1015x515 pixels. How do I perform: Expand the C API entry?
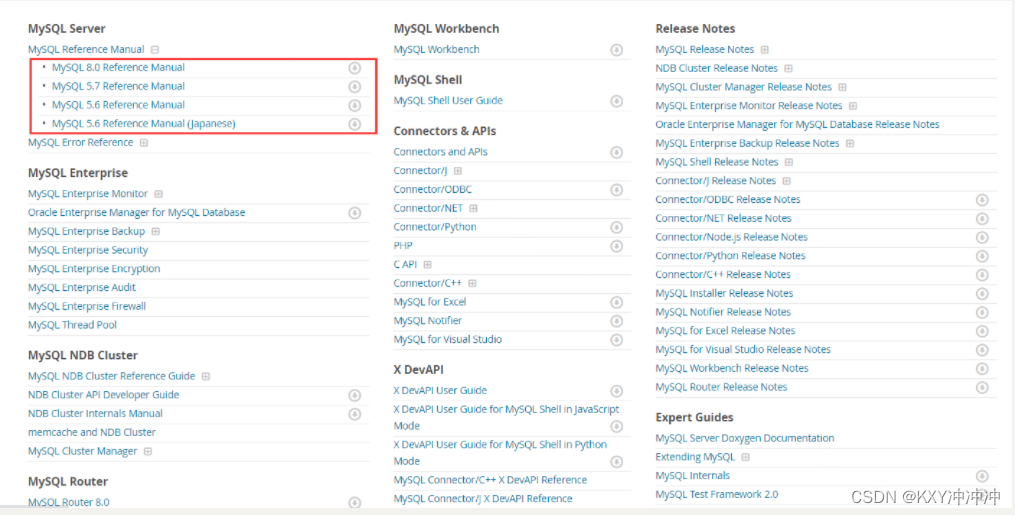pyautogui.click(x=427, y=265)
